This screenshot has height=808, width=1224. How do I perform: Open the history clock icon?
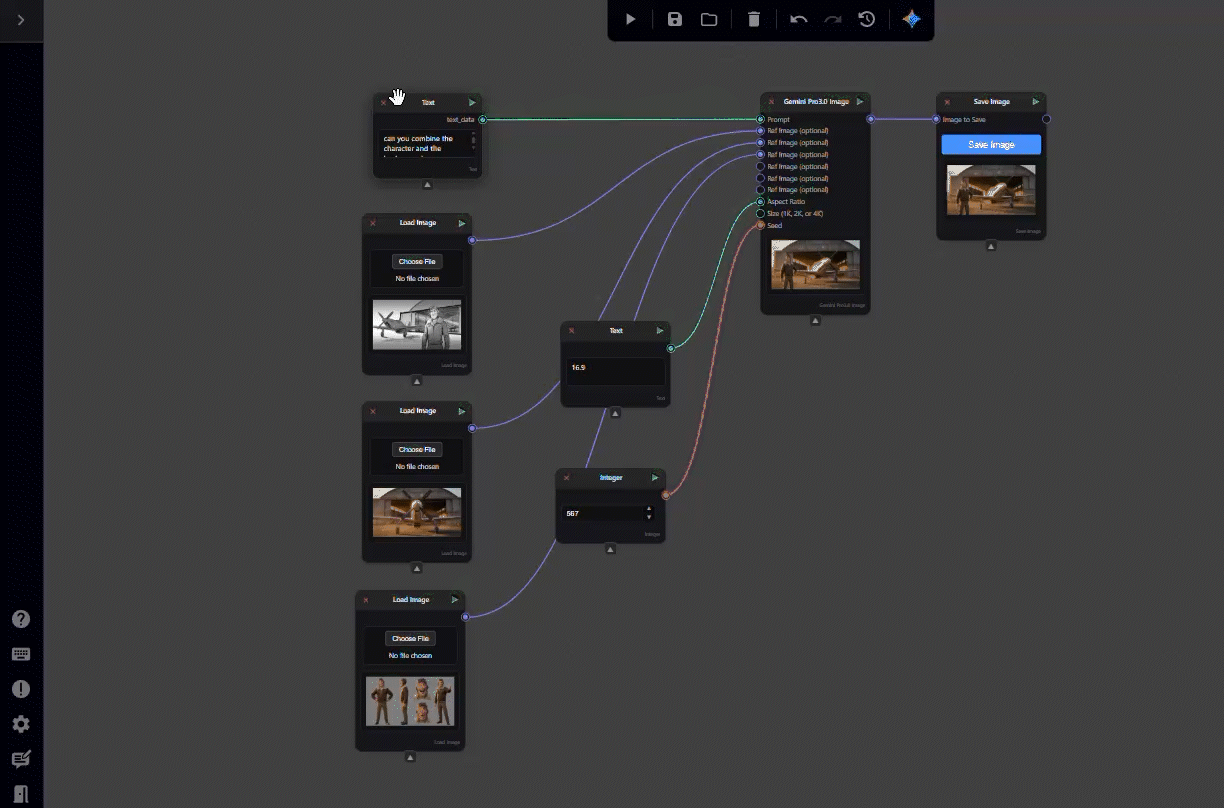pyautogui.click(x=867, y=19)
